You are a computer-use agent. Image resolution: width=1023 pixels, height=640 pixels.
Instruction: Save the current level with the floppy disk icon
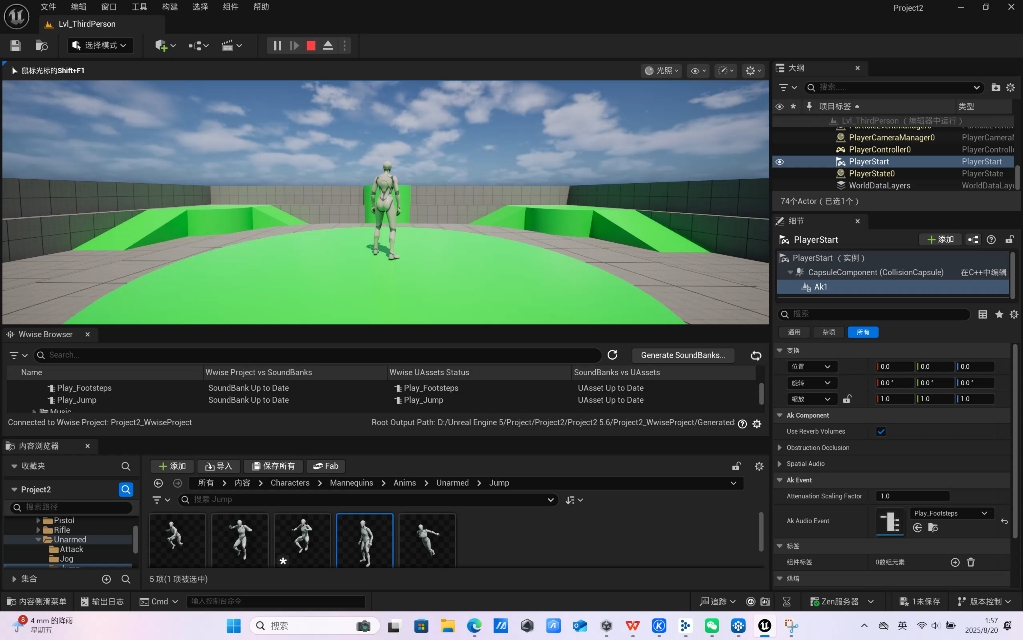point(16,46)
